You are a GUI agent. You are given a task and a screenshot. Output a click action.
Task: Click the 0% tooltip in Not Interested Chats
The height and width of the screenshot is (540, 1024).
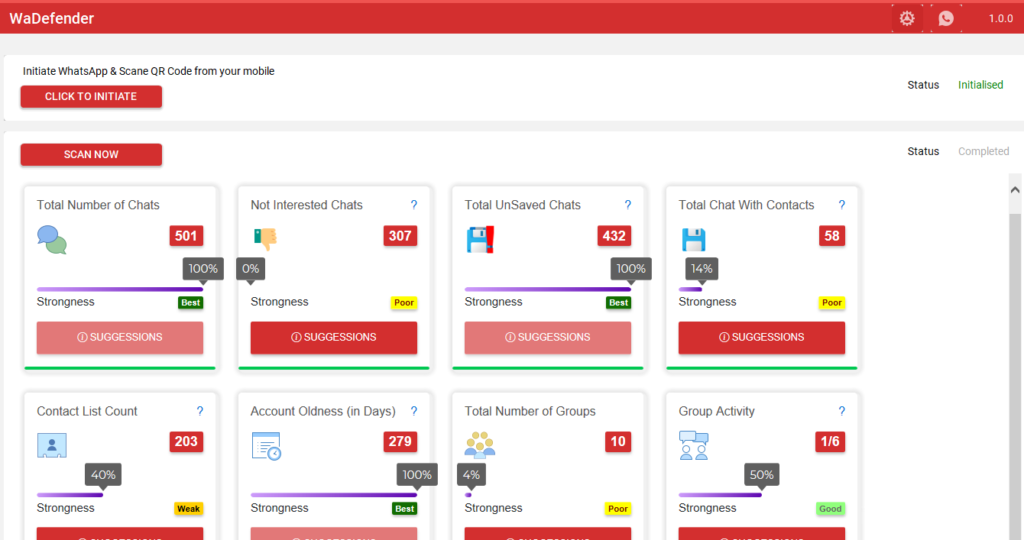251,269
